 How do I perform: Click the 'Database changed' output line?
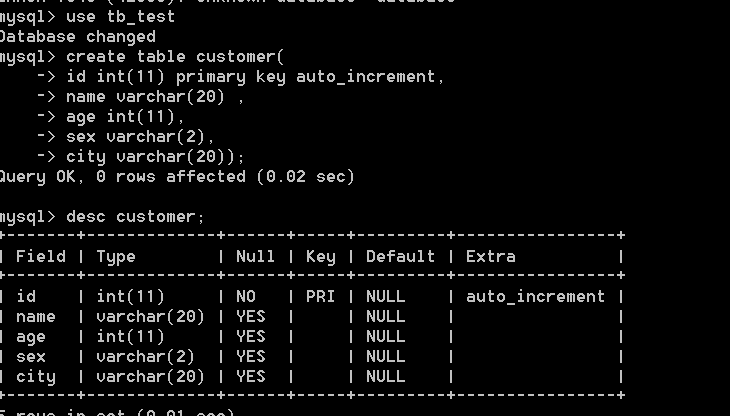tap(78, 37)
